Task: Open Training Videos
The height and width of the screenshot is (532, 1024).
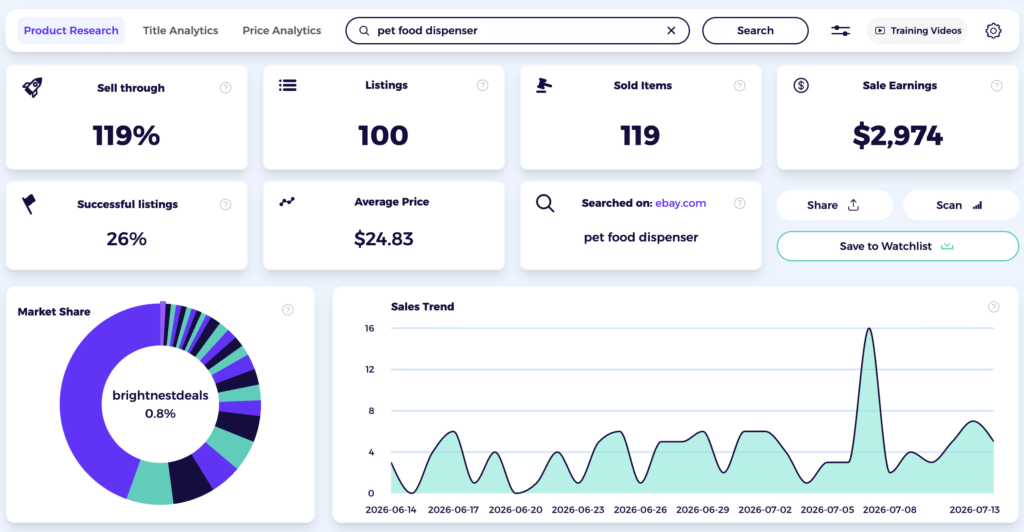Action: (x=918, y=31)
